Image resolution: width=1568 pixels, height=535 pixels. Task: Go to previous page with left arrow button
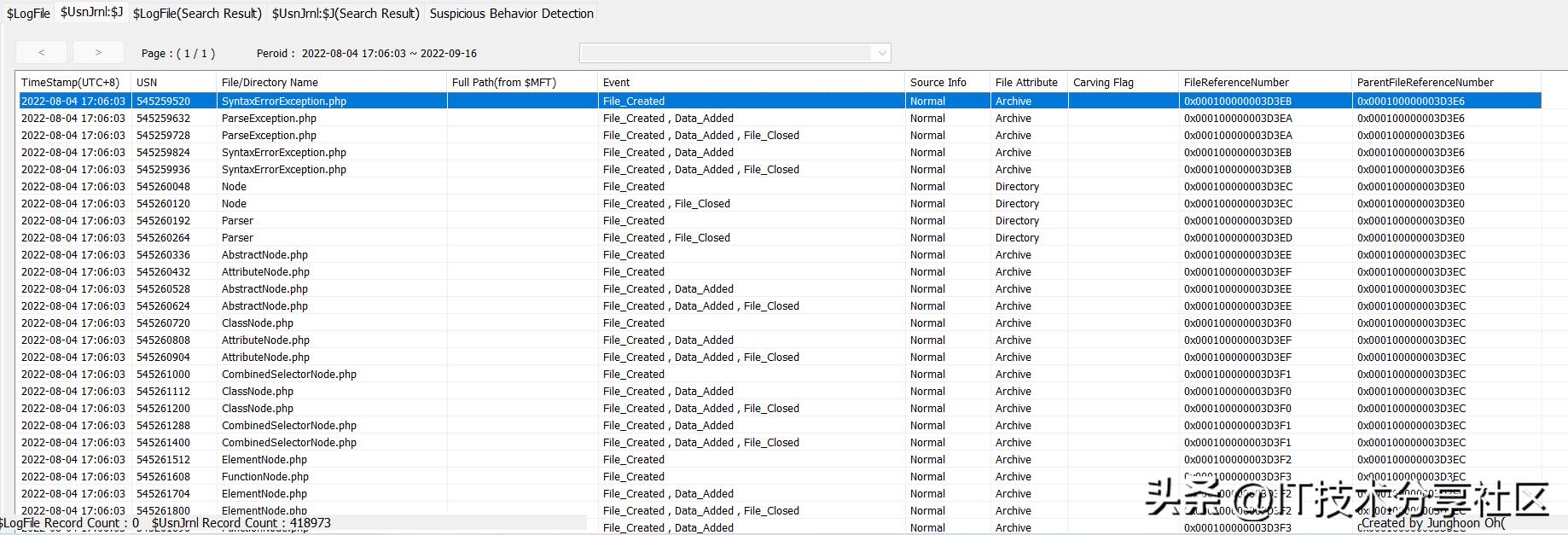pos(41,53)
